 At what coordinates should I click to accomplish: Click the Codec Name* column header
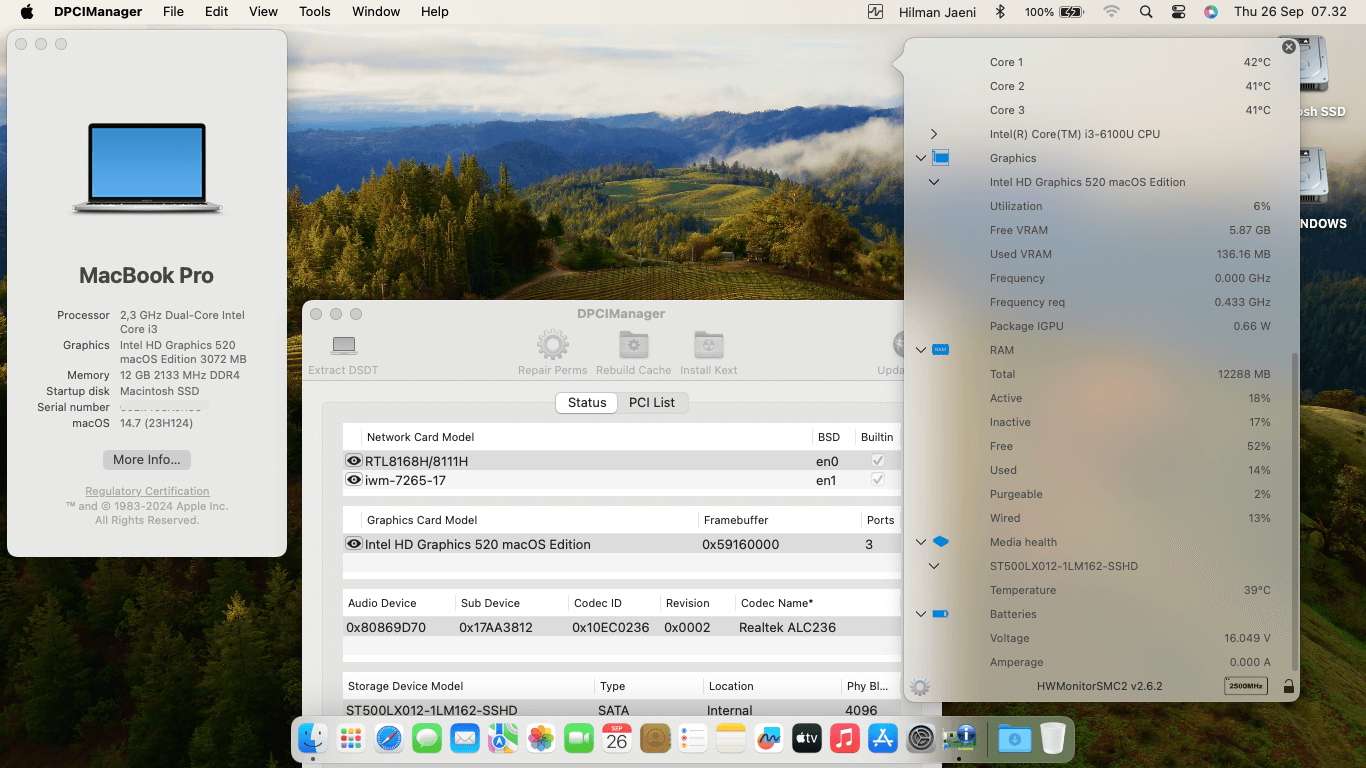click(x=817, y=603)
